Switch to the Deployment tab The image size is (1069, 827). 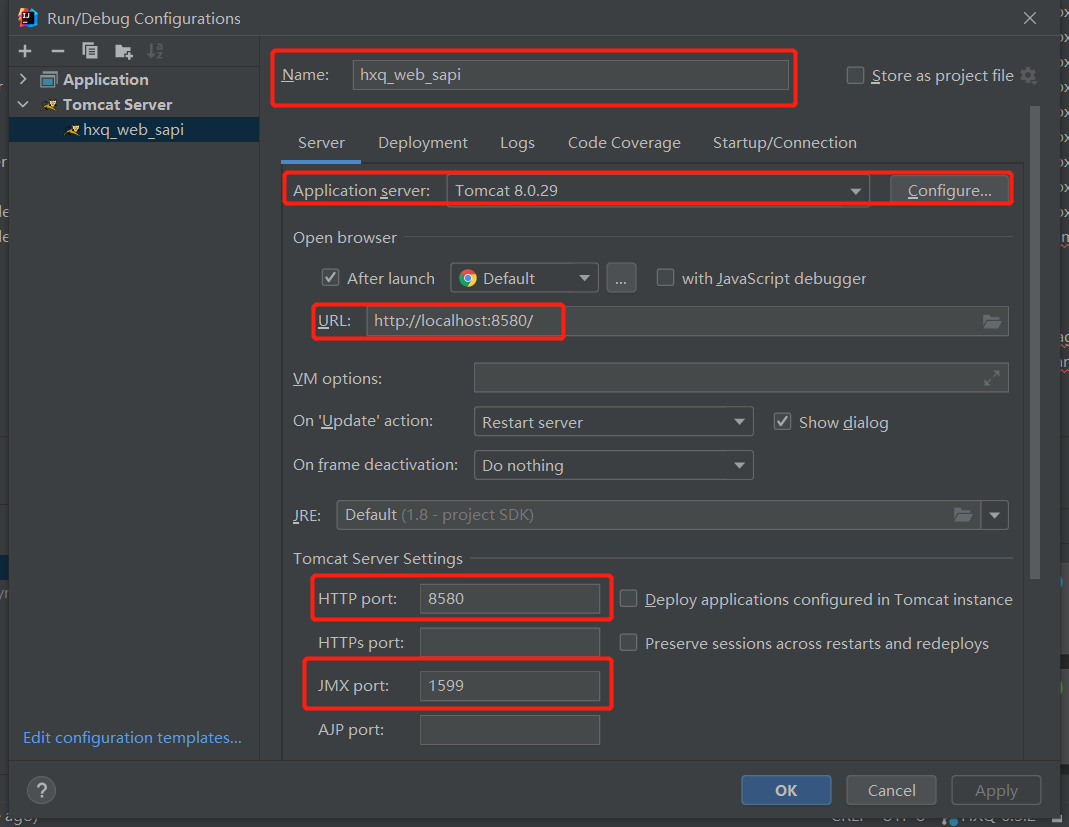[x=423, y=143]
